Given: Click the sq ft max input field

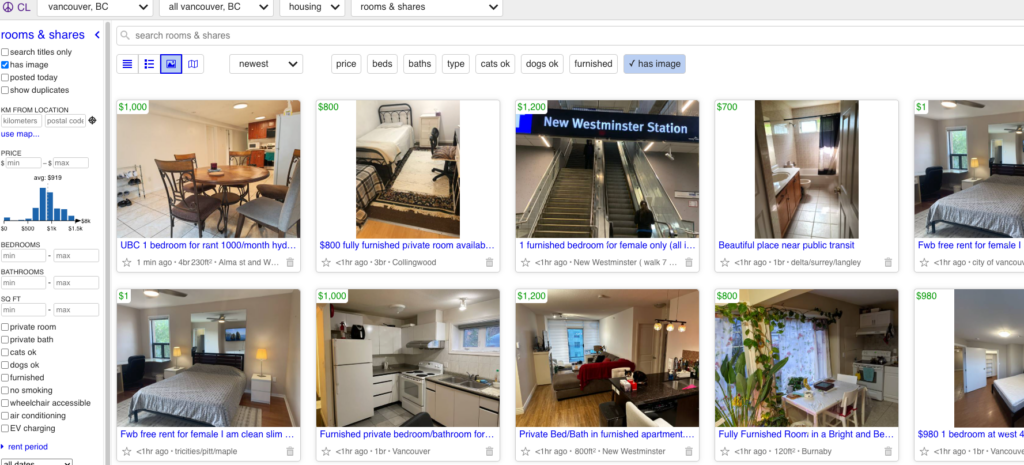Looking at the screenshot, I should [x=76, y=310].
